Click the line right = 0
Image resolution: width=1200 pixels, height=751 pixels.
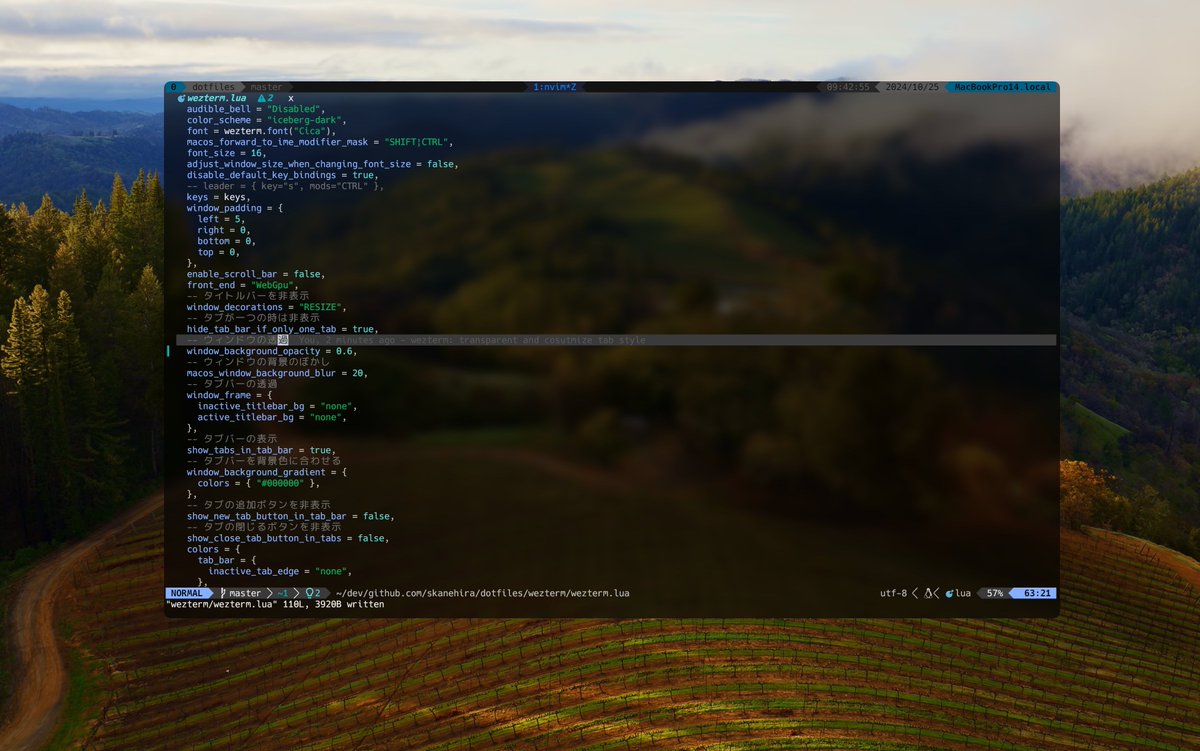click(x=224, y=230)
